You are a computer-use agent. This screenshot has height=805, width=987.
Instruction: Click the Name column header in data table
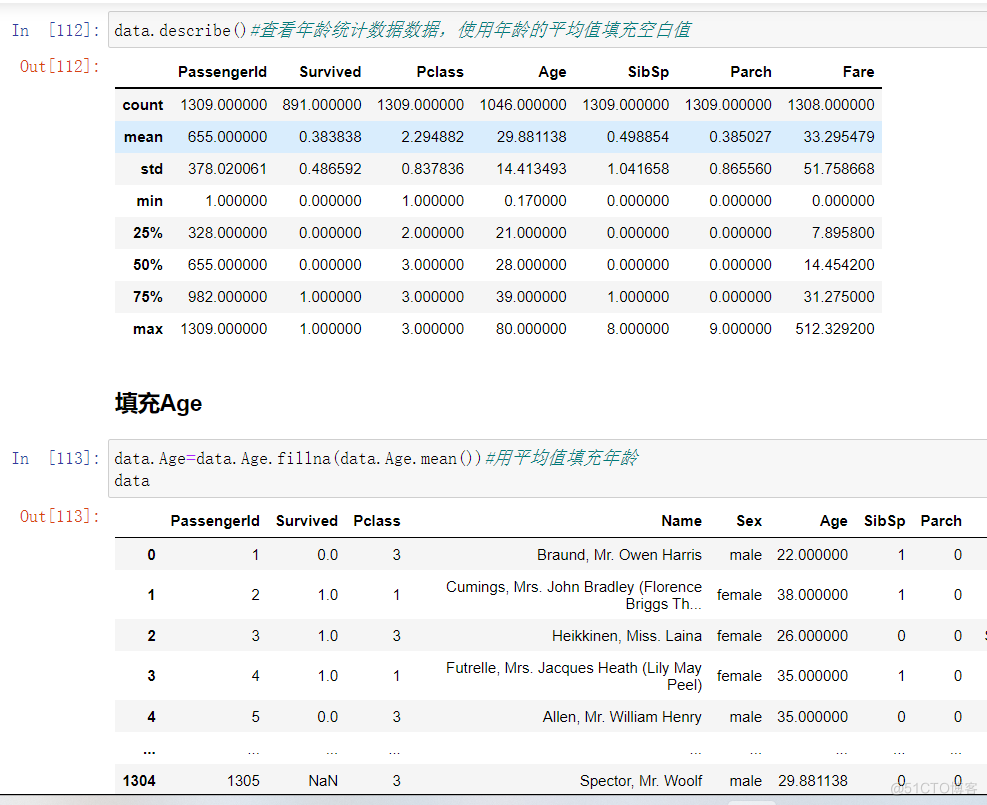681,521
